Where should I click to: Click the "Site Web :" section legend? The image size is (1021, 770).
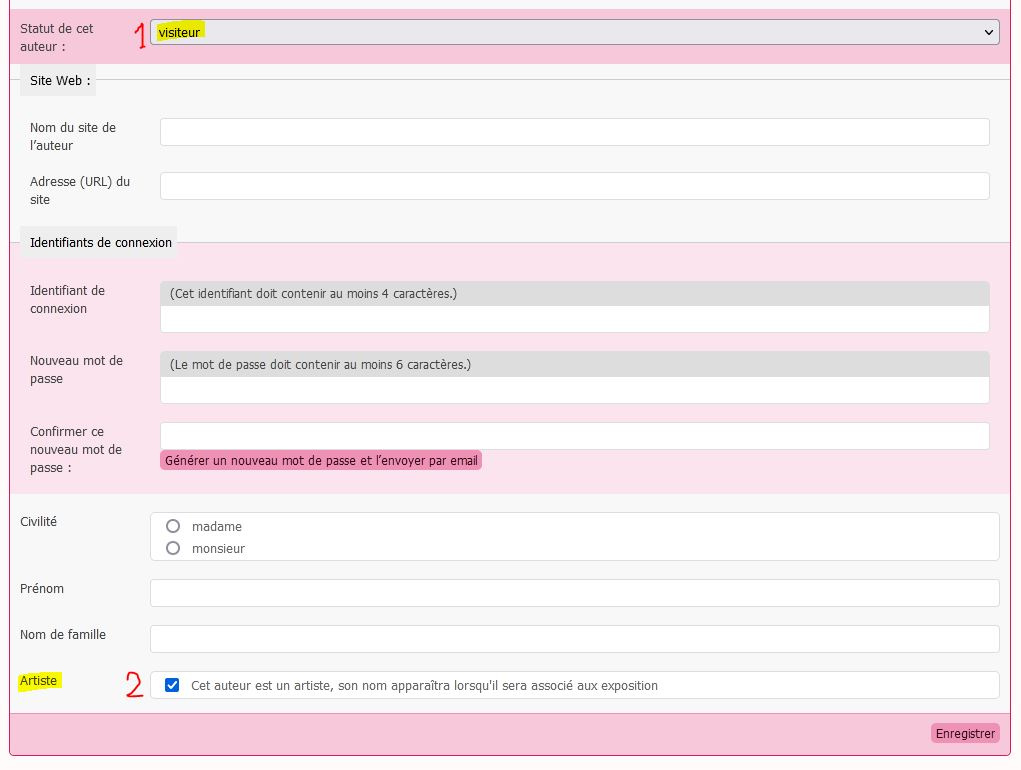pos(59,81)
